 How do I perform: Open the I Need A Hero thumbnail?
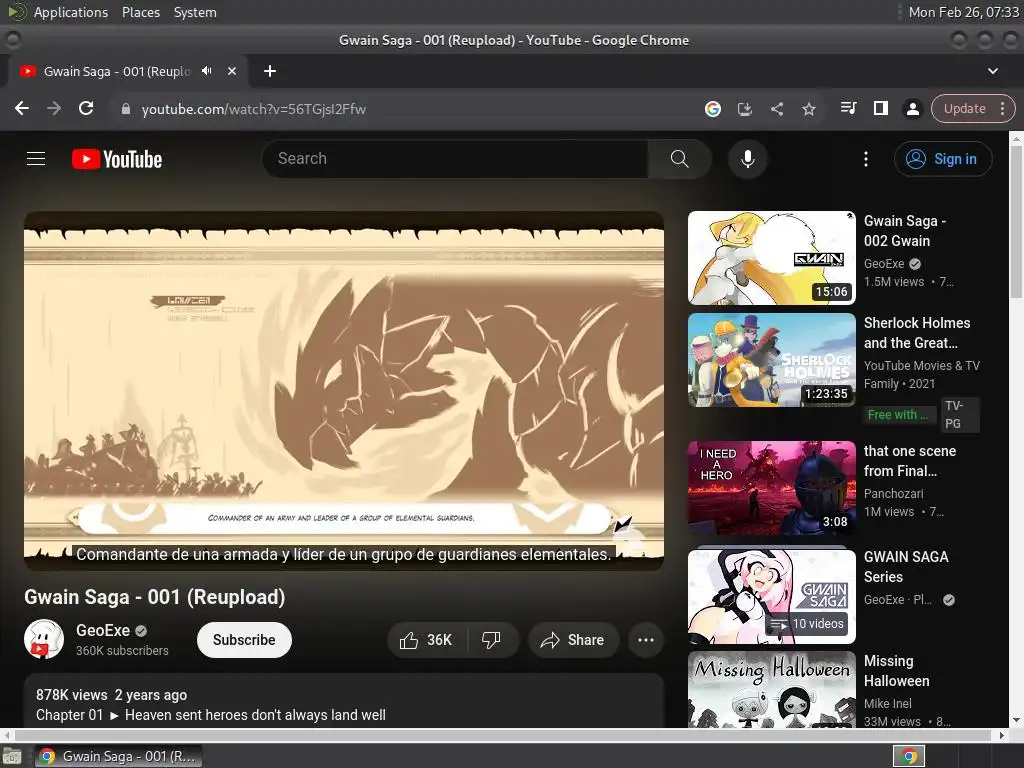click(x=772, y=488)
